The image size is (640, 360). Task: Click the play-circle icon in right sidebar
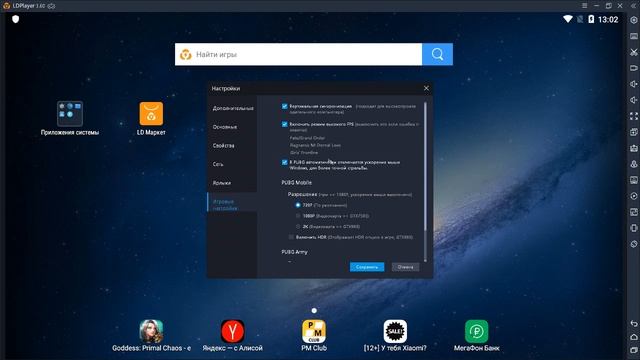click(x=634, y=196)
